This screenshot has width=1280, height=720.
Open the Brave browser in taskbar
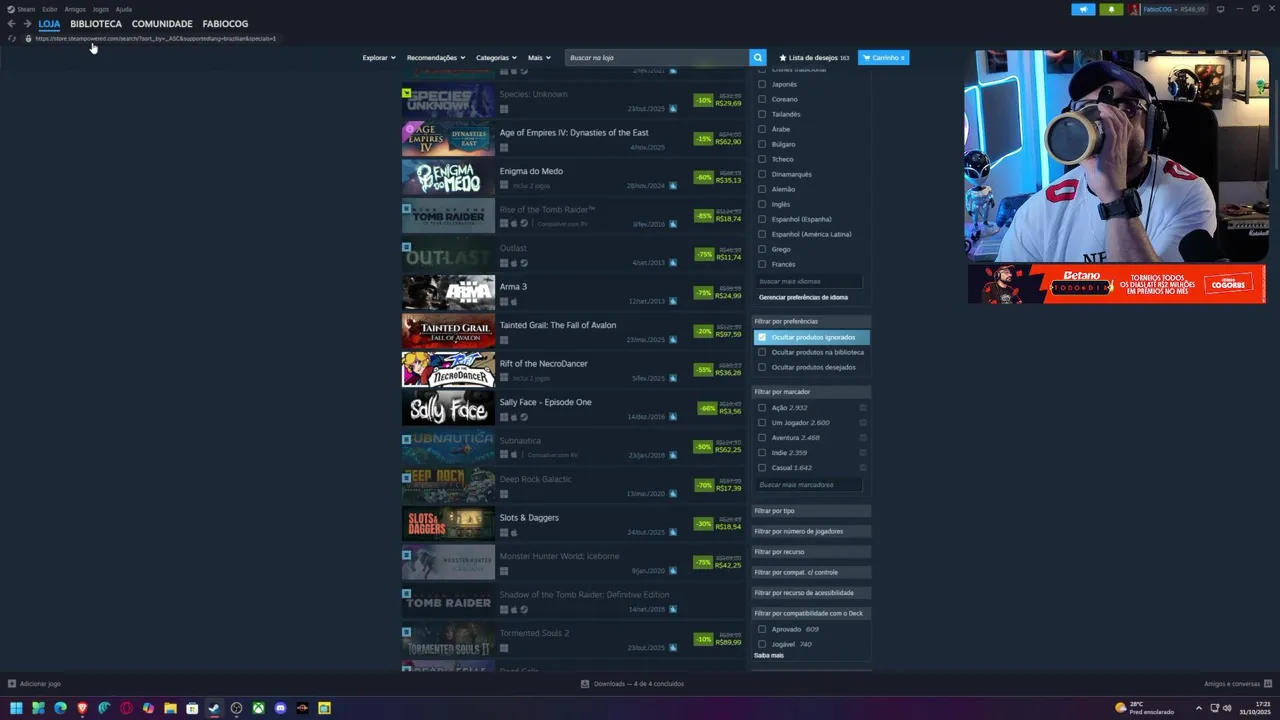(x=82, y=708)
